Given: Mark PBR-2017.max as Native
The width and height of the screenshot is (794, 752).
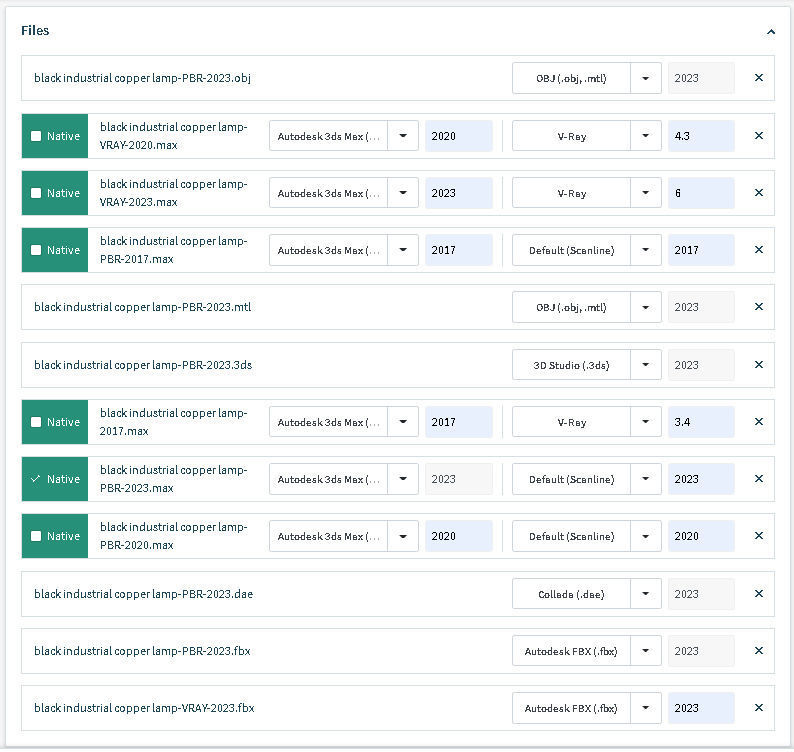Looking at the screenshot, I should [37, 250].
